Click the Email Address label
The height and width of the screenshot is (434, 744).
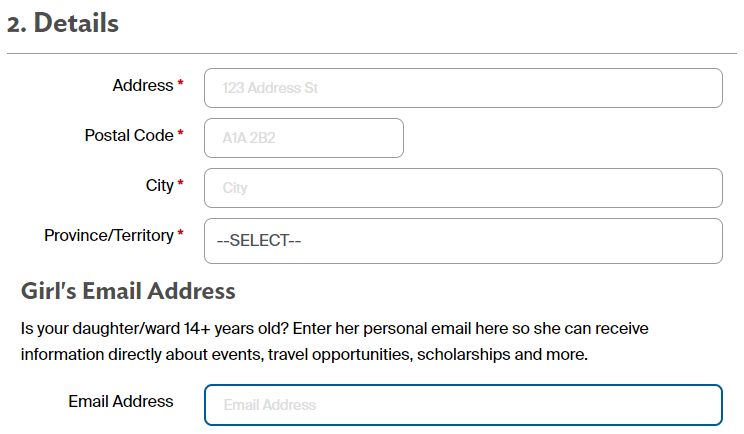tap(121, 402)
